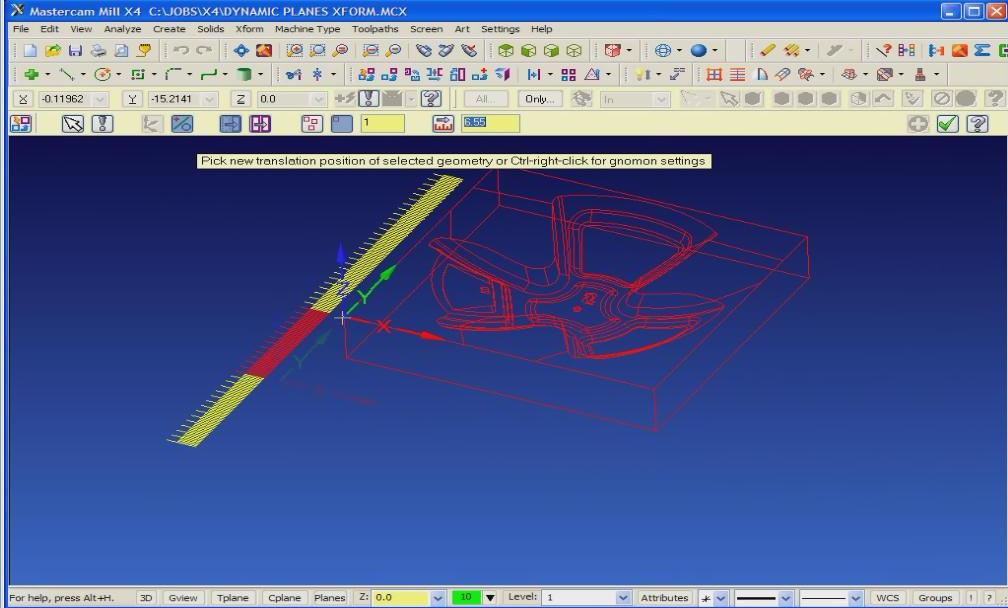Click the Shaded blue sphere icon
Viewport: 1008px width, 608px height.
(x=699, y=50)
